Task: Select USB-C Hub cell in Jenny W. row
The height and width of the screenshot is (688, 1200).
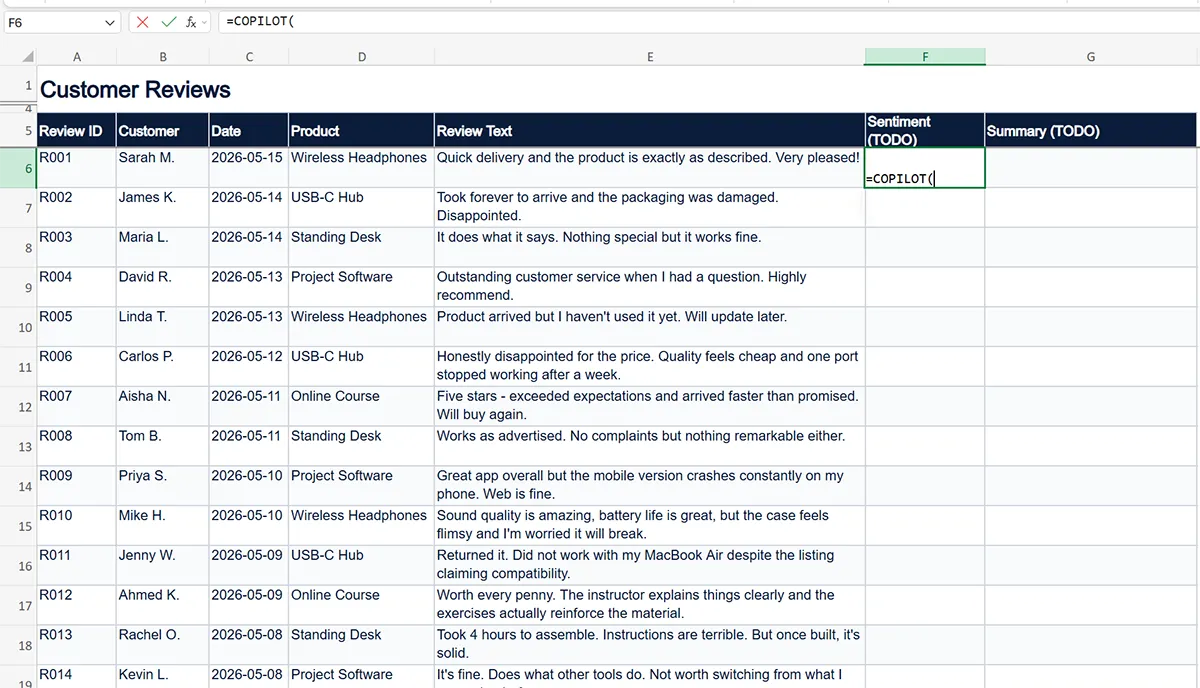Action: tap(362, 566)
